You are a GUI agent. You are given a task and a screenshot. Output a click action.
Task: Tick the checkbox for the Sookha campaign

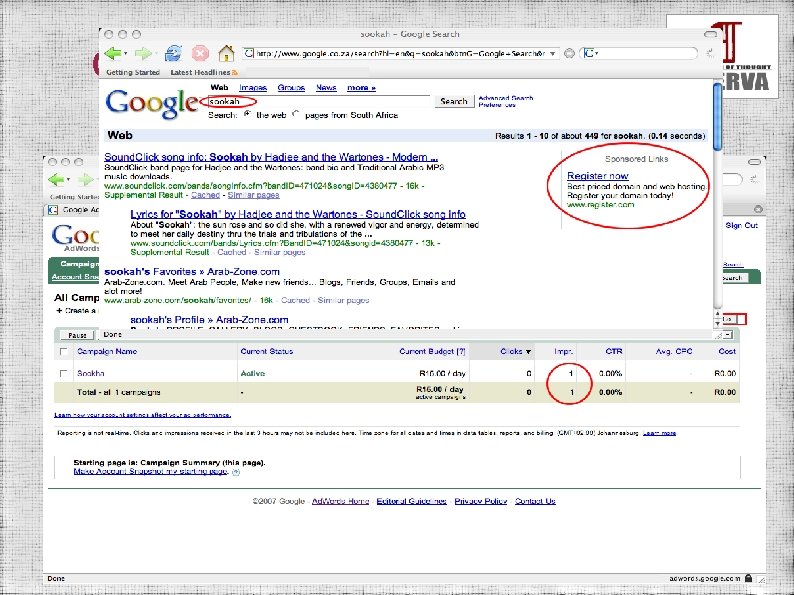point(63,373)
